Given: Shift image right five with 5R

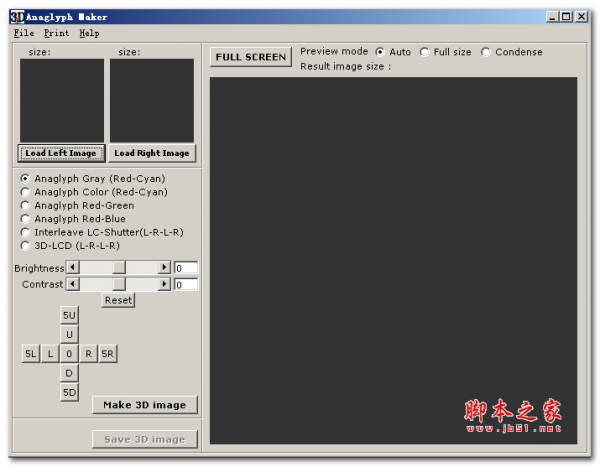Looking at the screenshot, I should [108, 354].
